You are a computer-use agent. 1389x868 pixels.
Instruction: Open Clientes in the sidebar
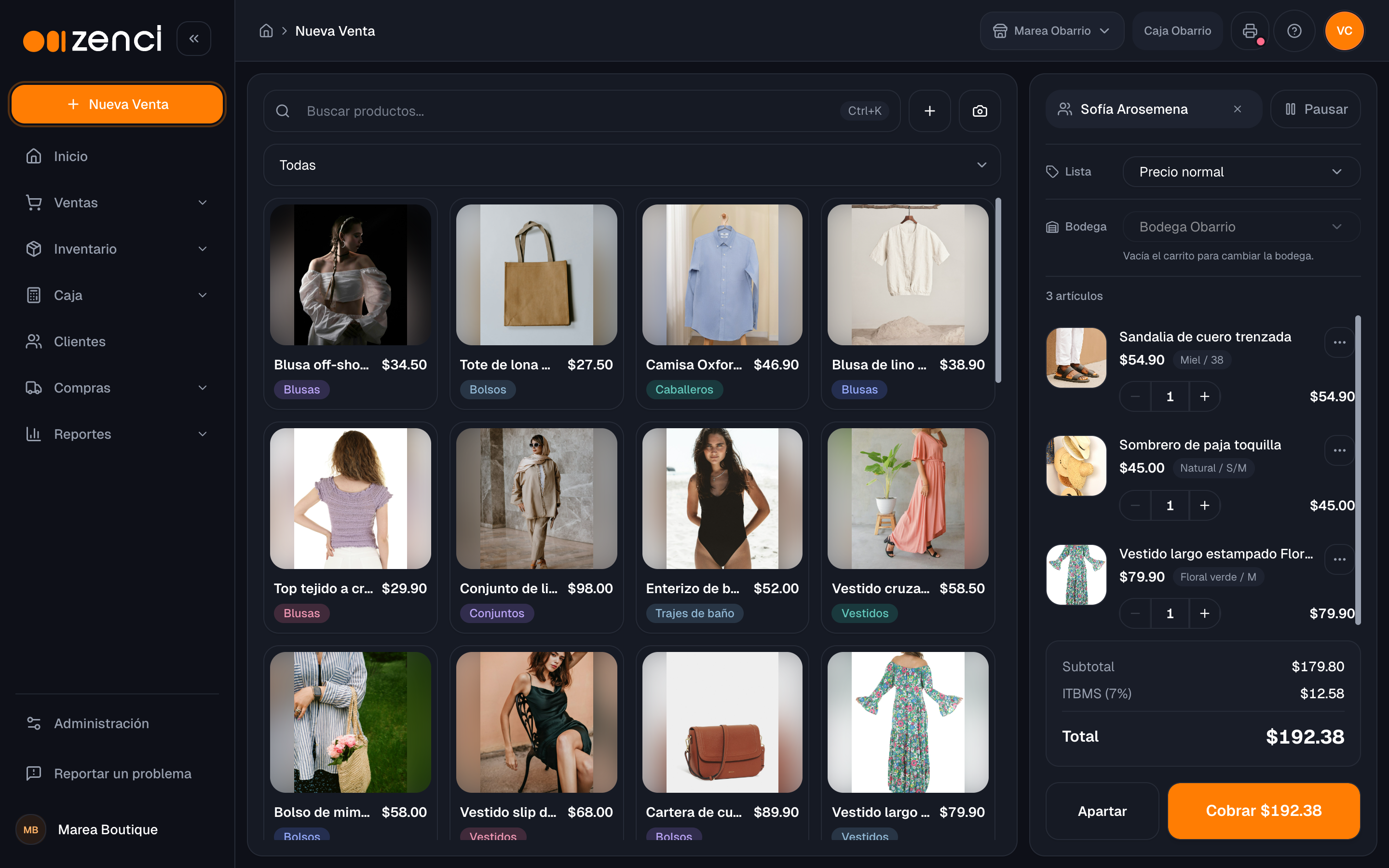click(x=117, y=341)
